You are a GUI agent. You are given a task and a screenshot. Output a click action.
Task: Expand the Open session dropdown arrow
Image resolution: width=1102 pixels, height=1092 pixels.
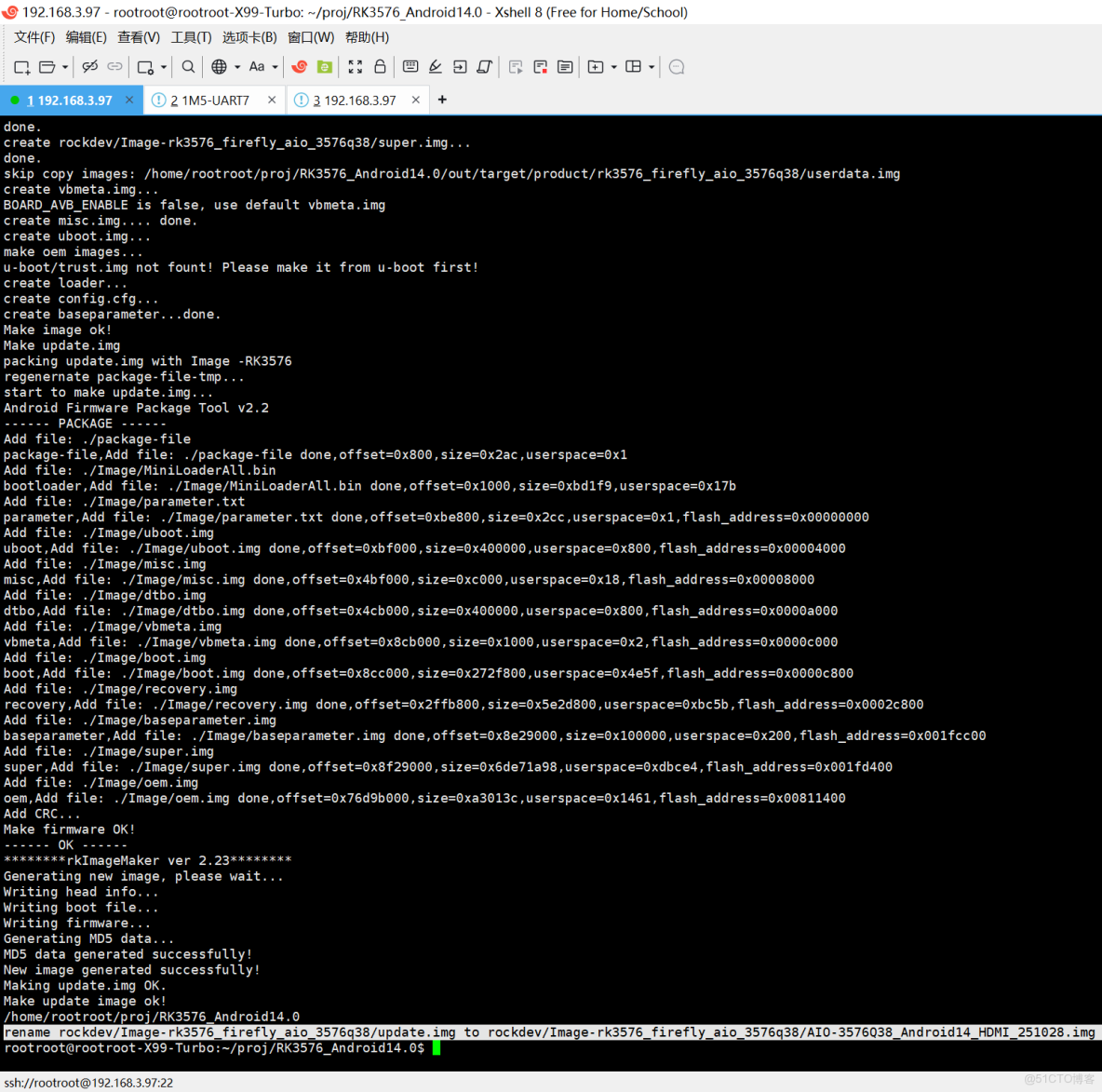64,68
